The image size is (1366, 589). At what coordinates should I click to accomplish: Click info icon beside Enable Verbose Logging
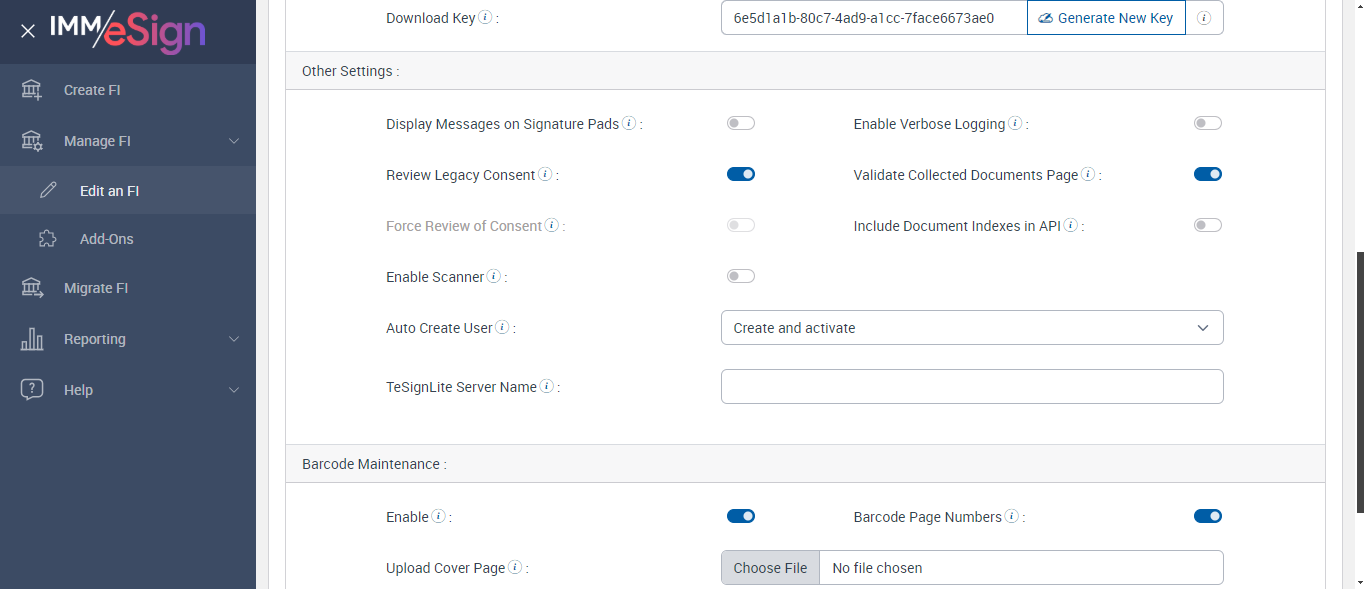(1015, 124)
